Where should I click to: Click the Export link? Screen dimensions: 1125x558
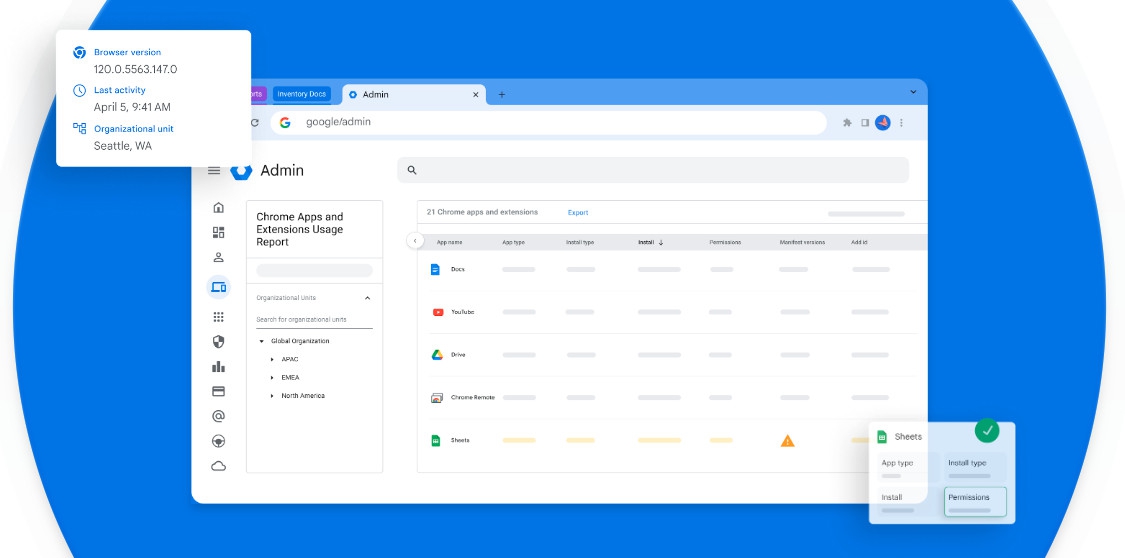point(578,212)
